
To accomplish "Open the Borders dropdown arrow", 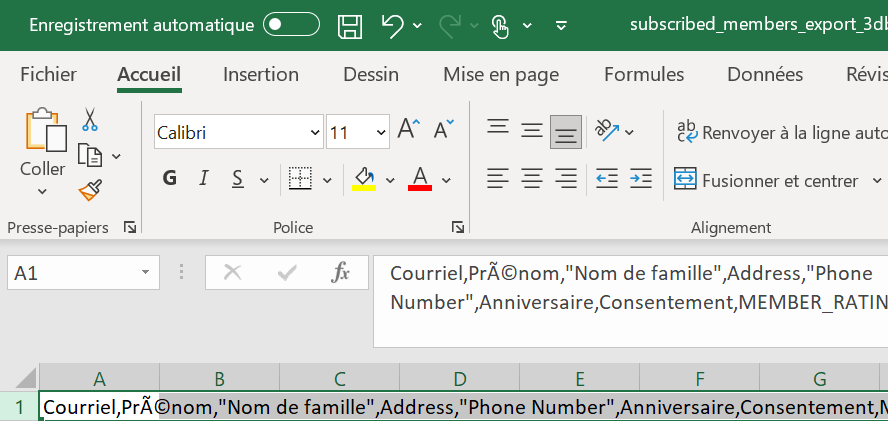I will 327,180.
